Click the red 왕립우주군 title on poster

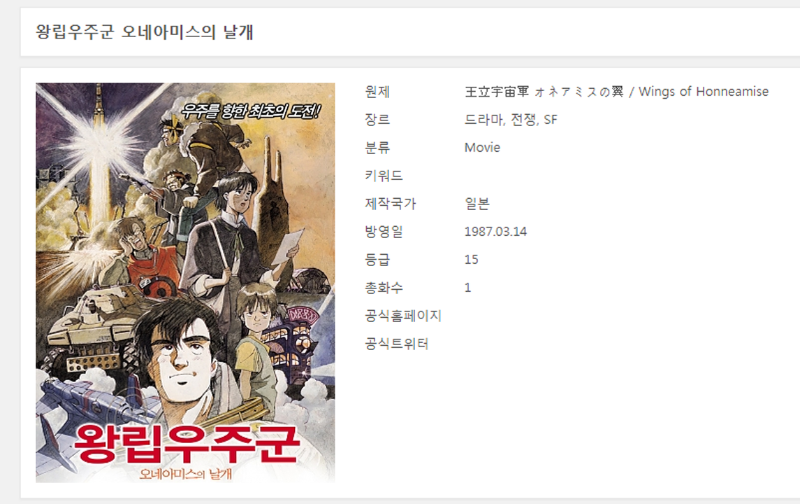pyautogui.click(x=186, y=444)
